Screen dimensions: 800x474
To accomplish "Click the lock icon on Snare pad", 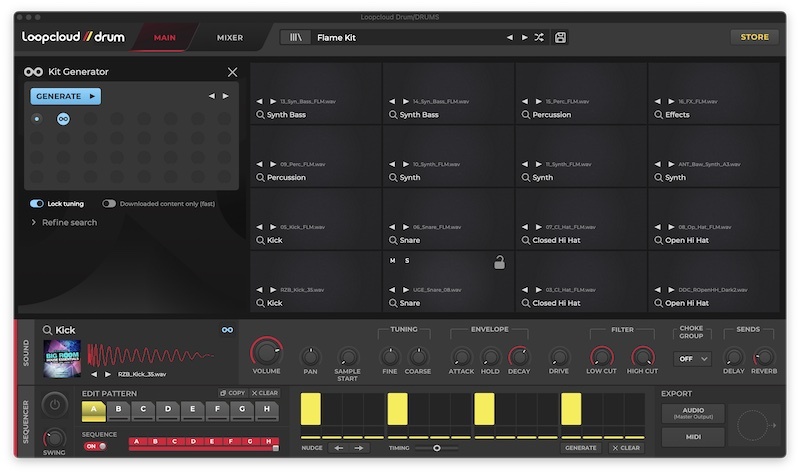I will [x=498, y=262].
